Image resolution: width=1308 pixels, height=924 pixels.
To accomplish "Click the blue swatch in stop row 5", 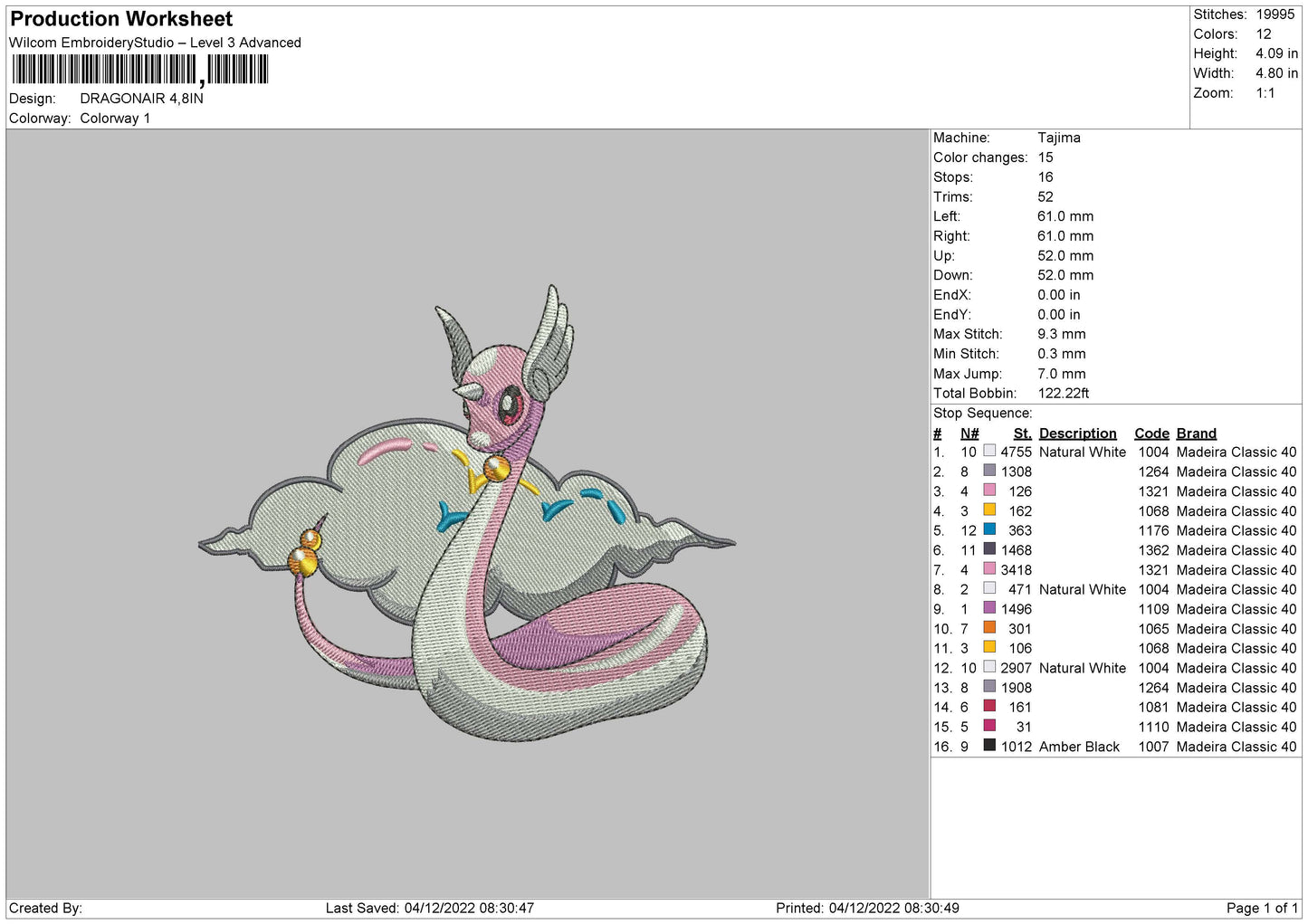I will pyautogui.click(x=989, y=529).
